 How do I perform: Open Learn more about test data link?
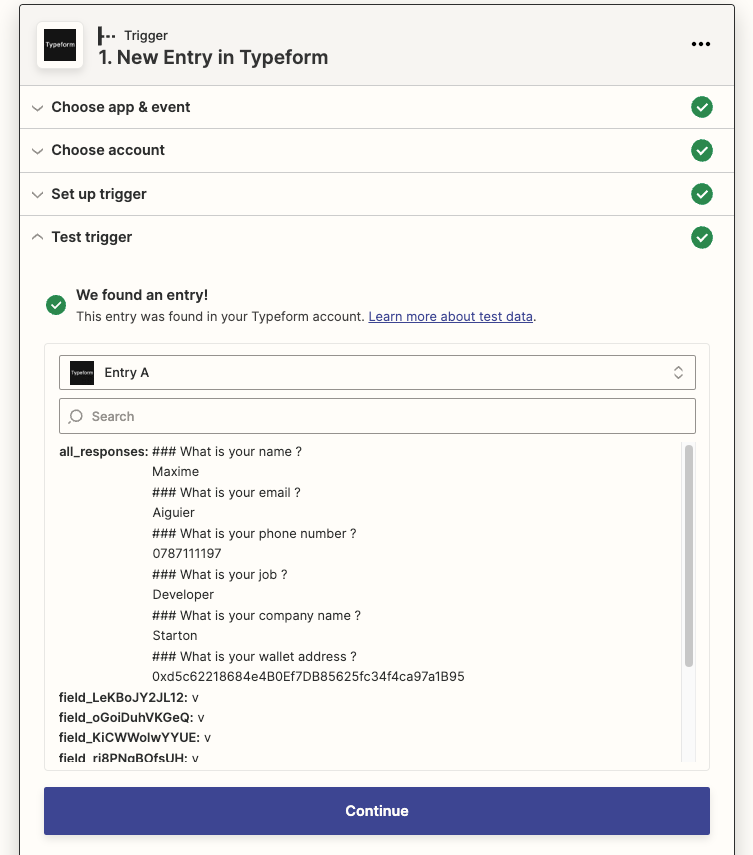click(450, 316)
